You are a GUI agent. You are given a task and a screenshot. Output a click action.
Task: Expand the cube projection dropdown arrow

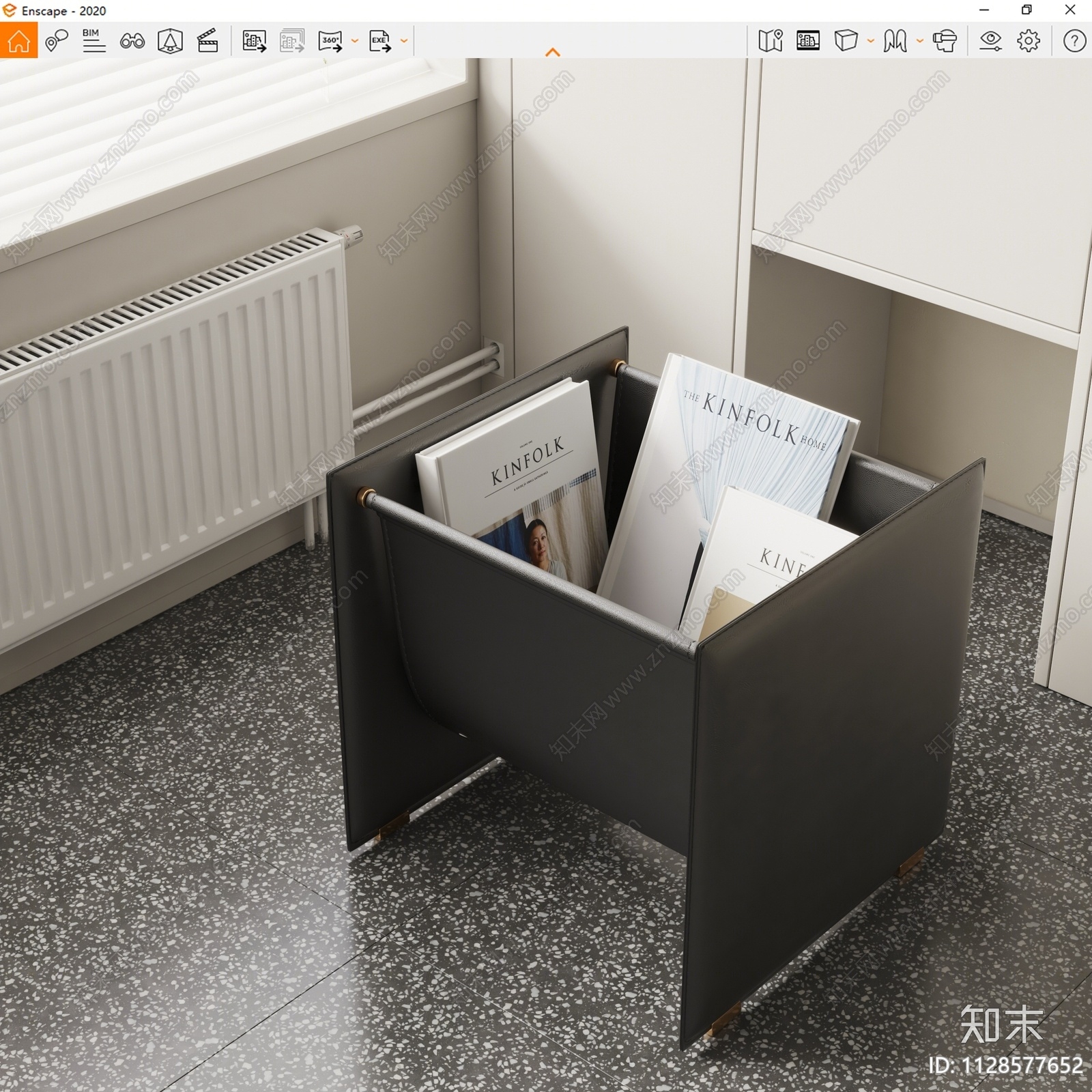point(870,41)
